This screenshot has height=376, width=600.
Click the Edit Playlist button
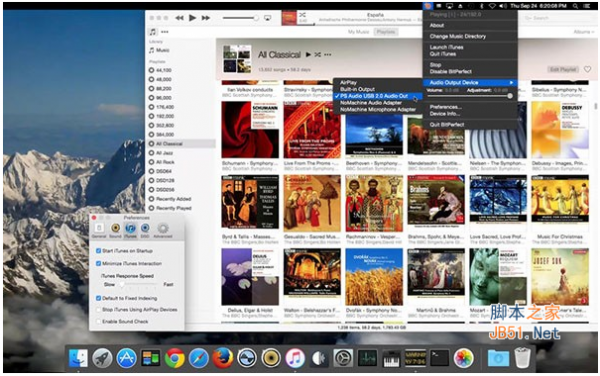[563, 69]
